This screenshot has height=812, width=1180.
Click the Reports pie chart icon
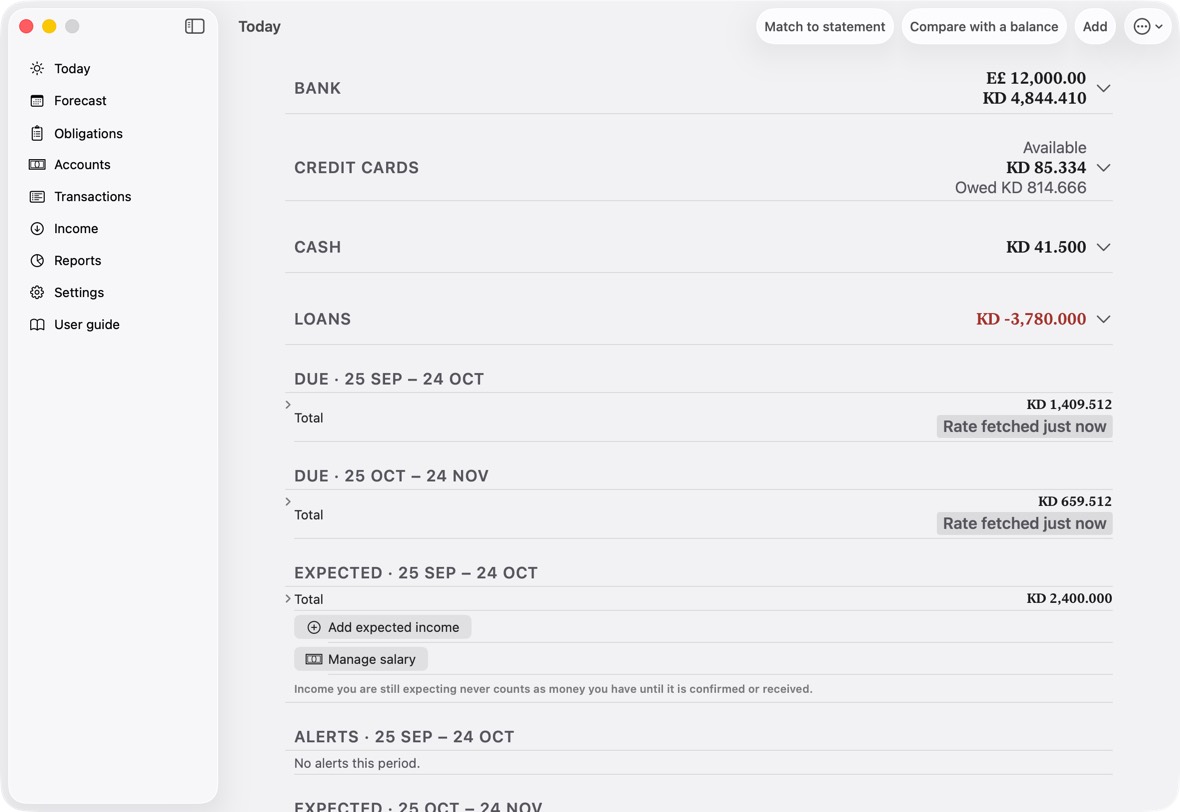[x=37, y=260]
